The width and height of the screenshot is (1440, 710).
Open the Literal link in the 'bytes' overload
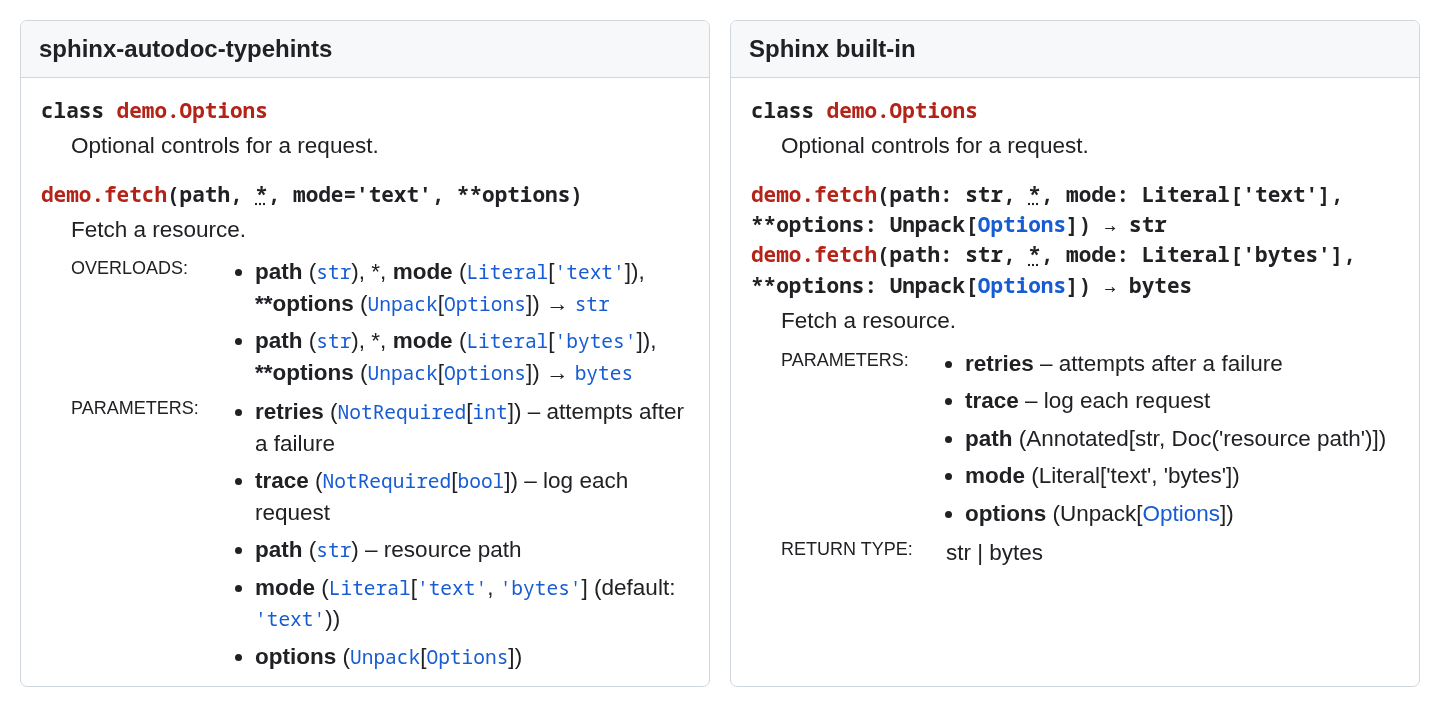coord(507,341)
